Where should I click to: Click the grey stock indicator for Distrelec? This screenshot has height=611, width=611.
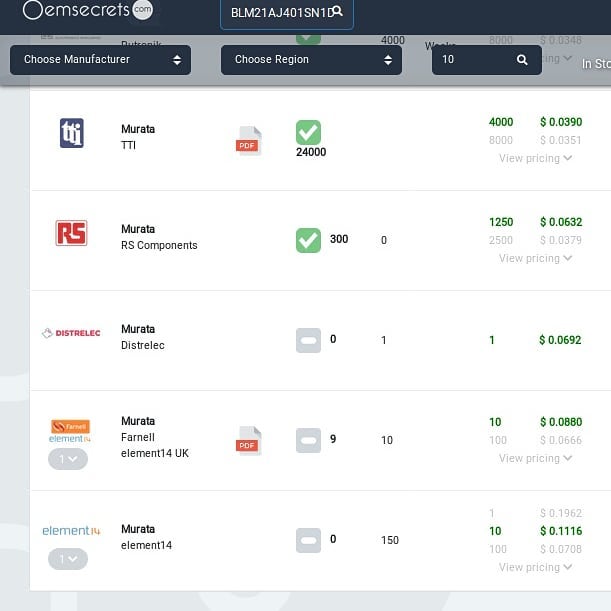(308, 341)
